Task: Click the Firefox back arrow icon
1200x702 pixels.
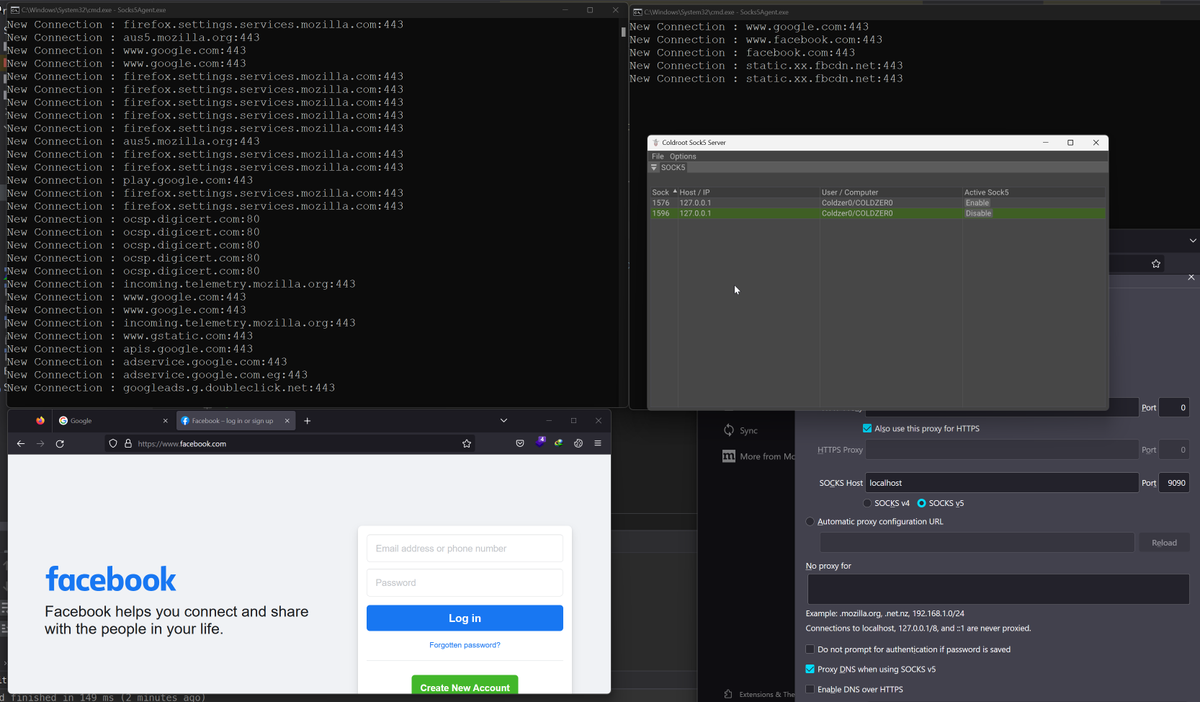Action: coord(20,443)
